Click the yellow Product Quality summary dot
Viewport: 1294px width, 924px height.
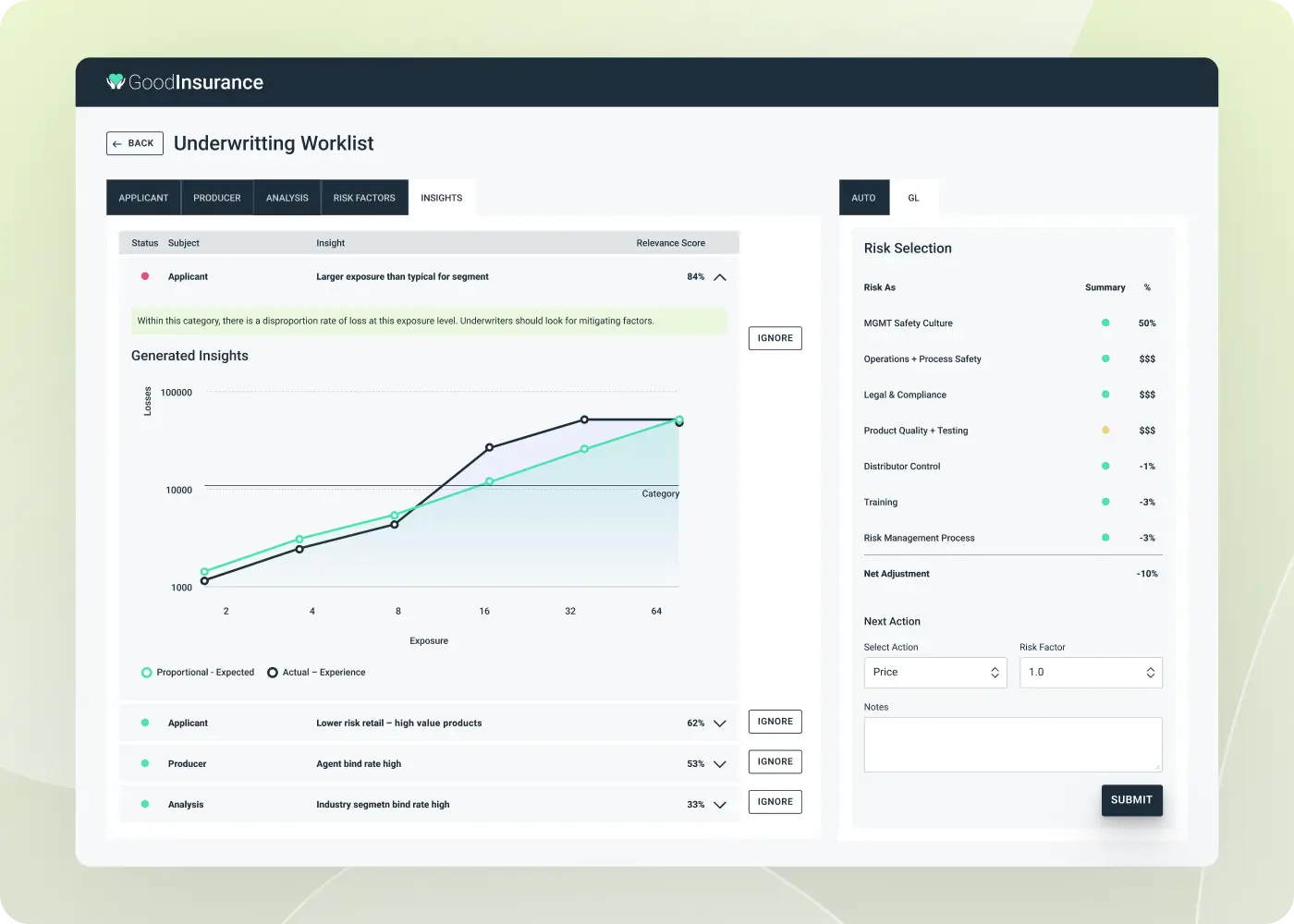(x=1105, y=431)
